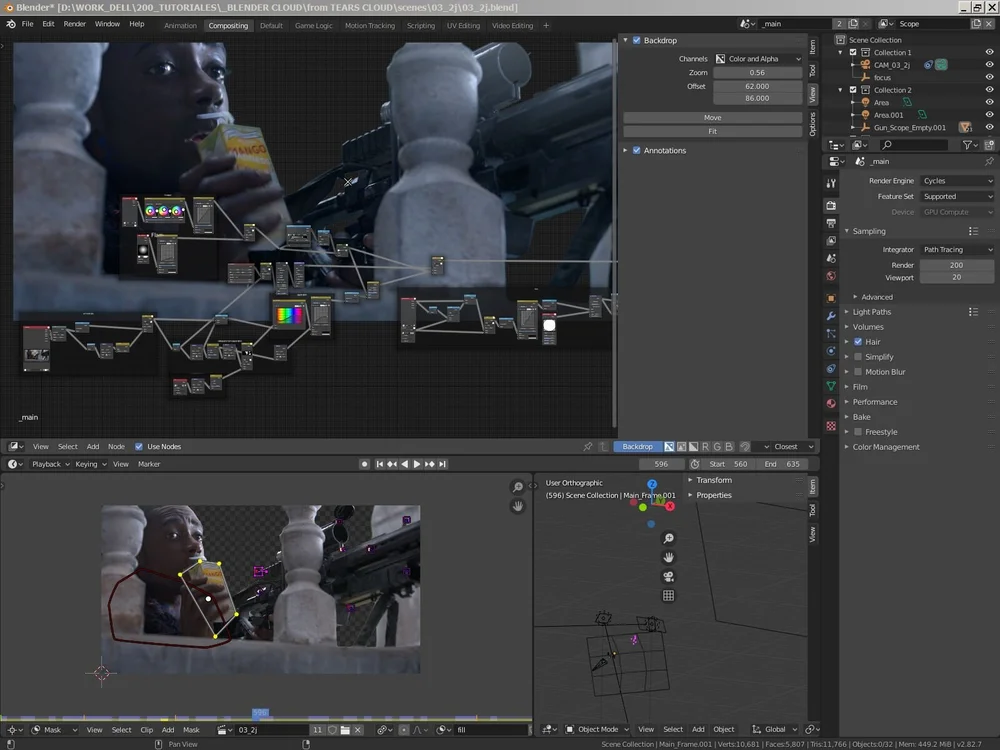1000x750 pixels.
Task: Open the Render menu in top bar
Action: pyautogui.click(x=75, y=24)
